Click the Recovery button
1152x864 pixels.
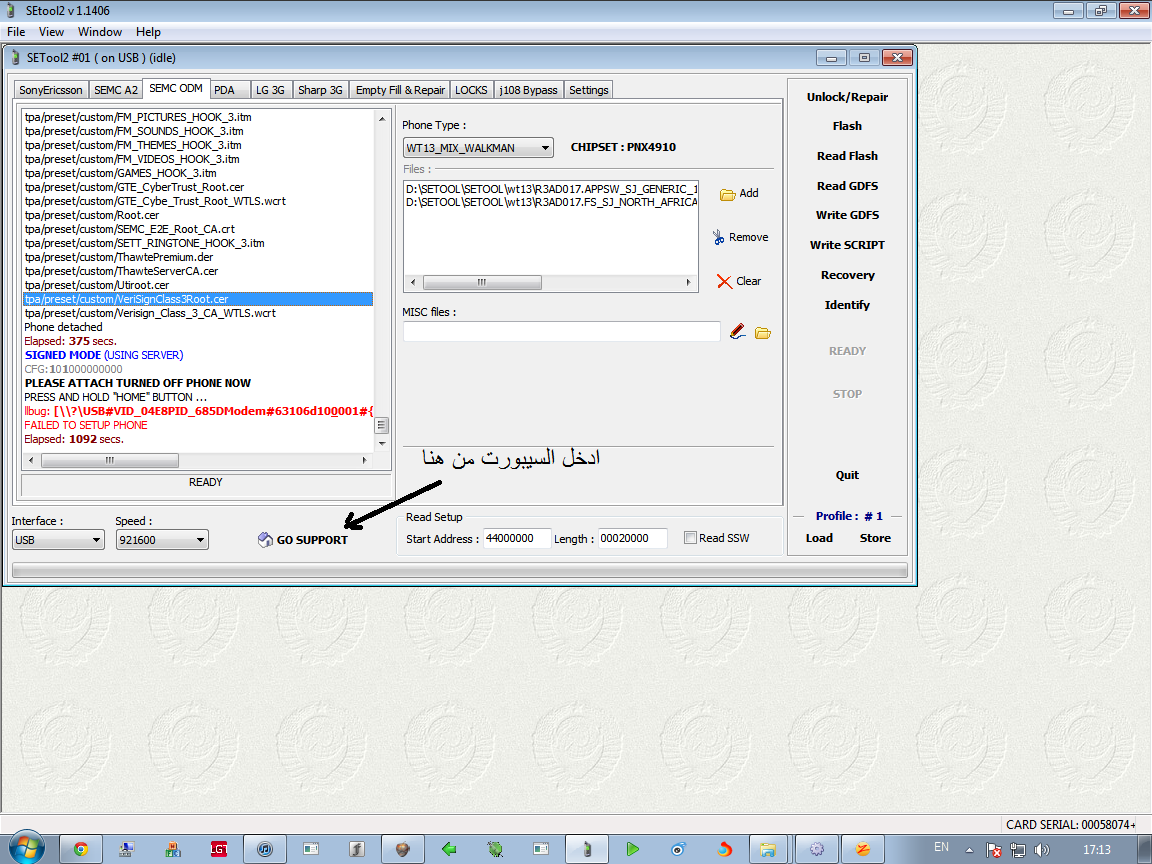coord(847,275)
